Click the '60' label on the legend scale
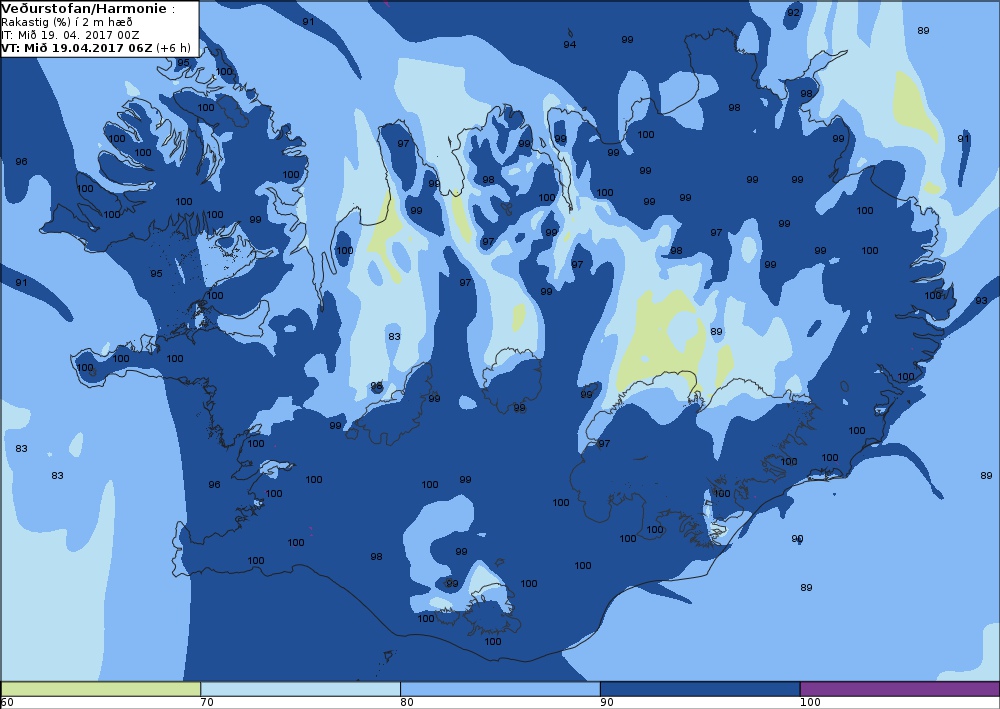1000x709 pixels. click(7, 703)
